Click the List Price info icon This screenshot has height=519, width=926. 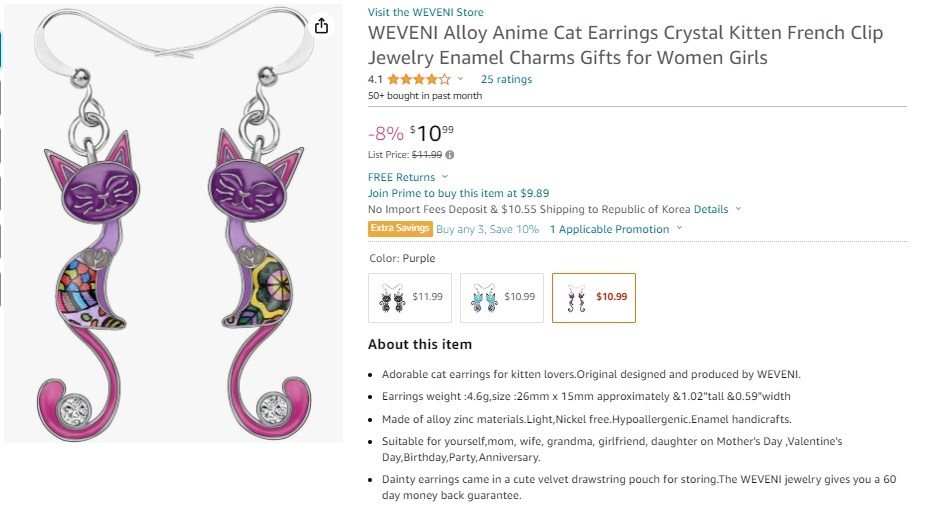[450, 155]
